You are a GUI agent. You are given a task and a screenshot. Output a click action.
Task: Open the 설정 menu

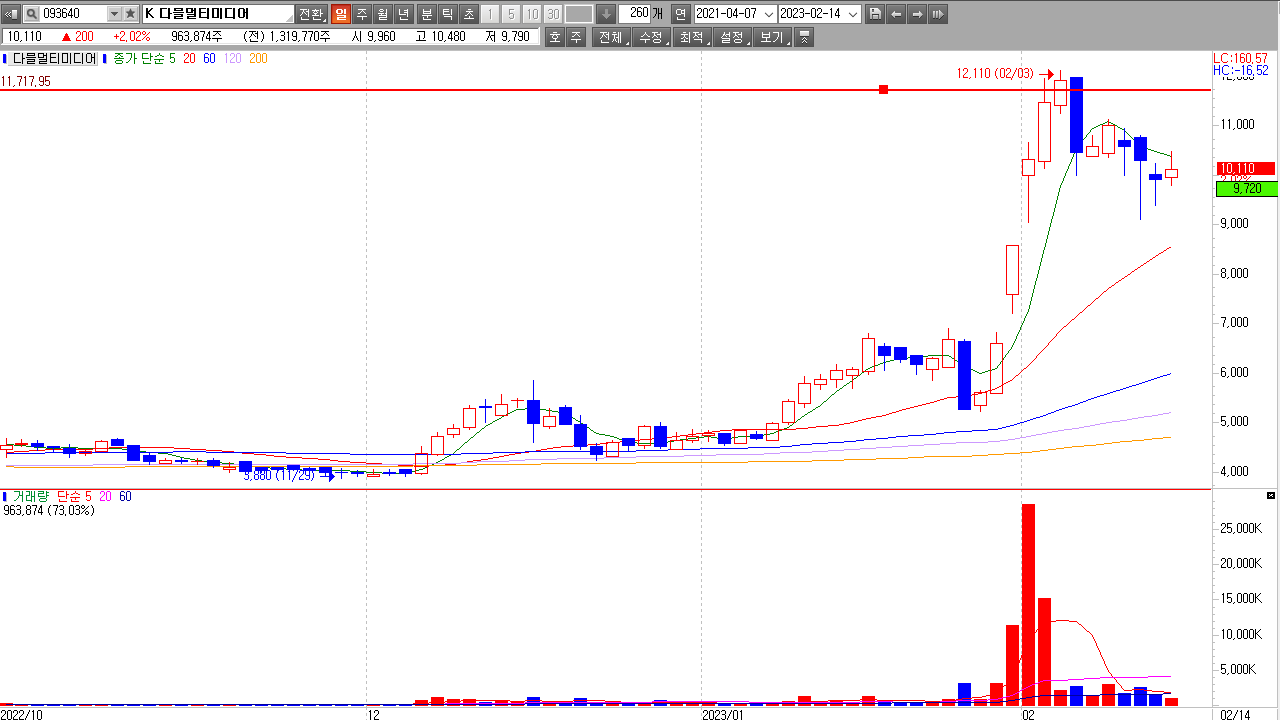click(732, 37)
